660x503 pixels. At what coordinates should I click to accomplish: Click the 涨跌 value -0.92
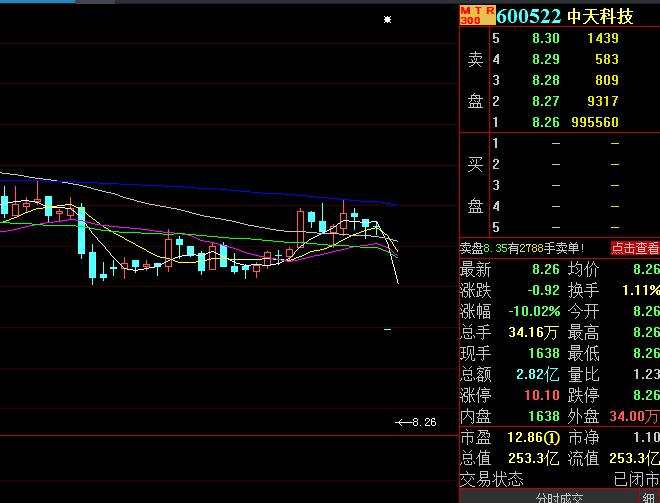pyautogui.click(x=543, y=290)
